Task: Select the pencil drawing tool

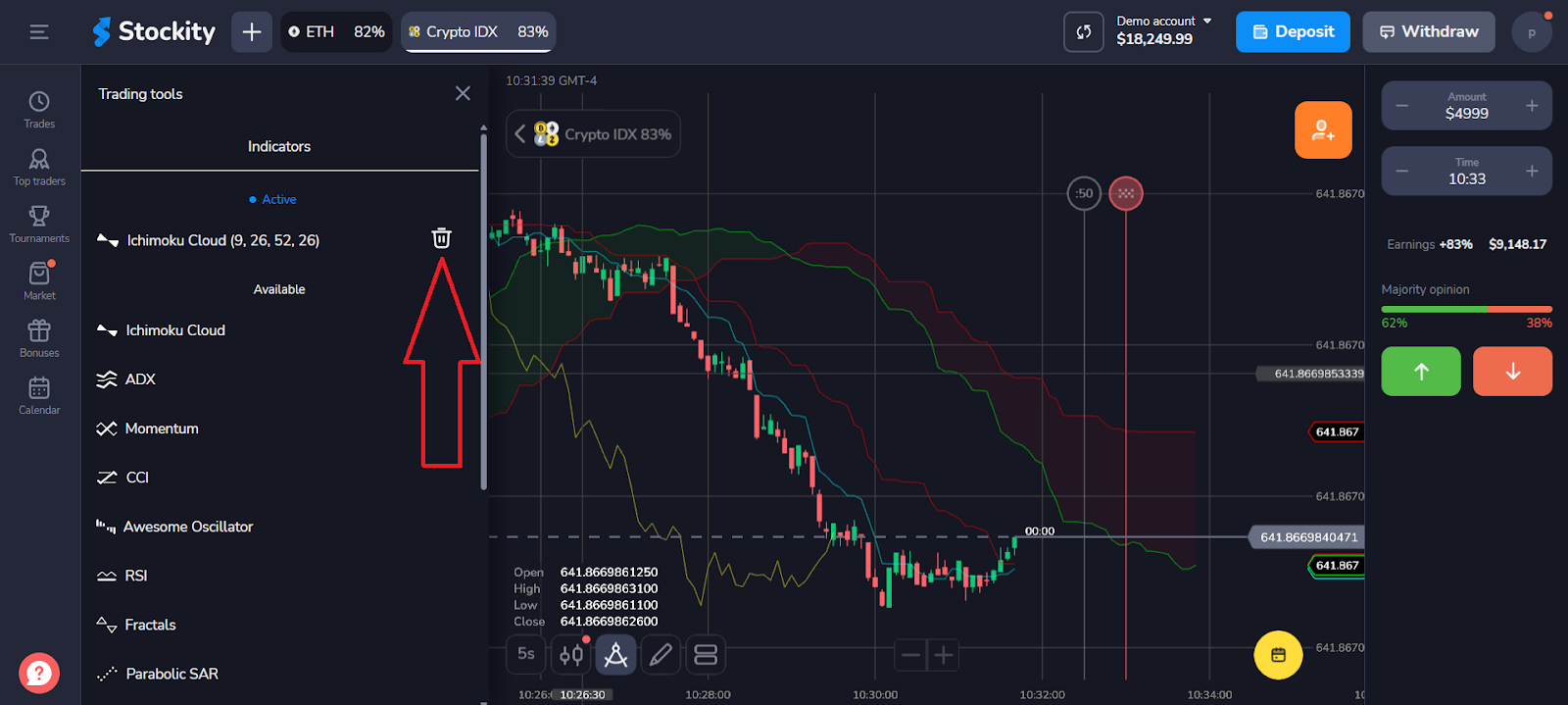Action: (661, 654)
